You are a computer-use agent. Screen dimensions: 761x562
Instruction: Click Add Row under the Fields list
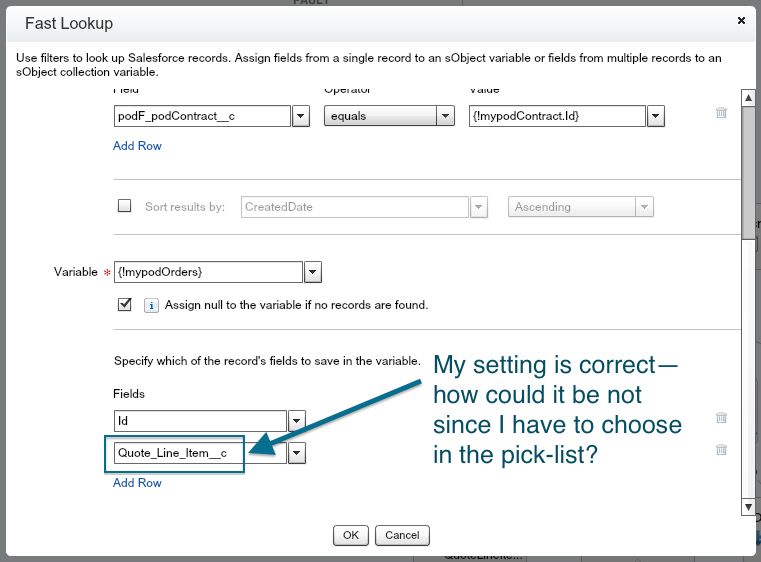(137, 483)
